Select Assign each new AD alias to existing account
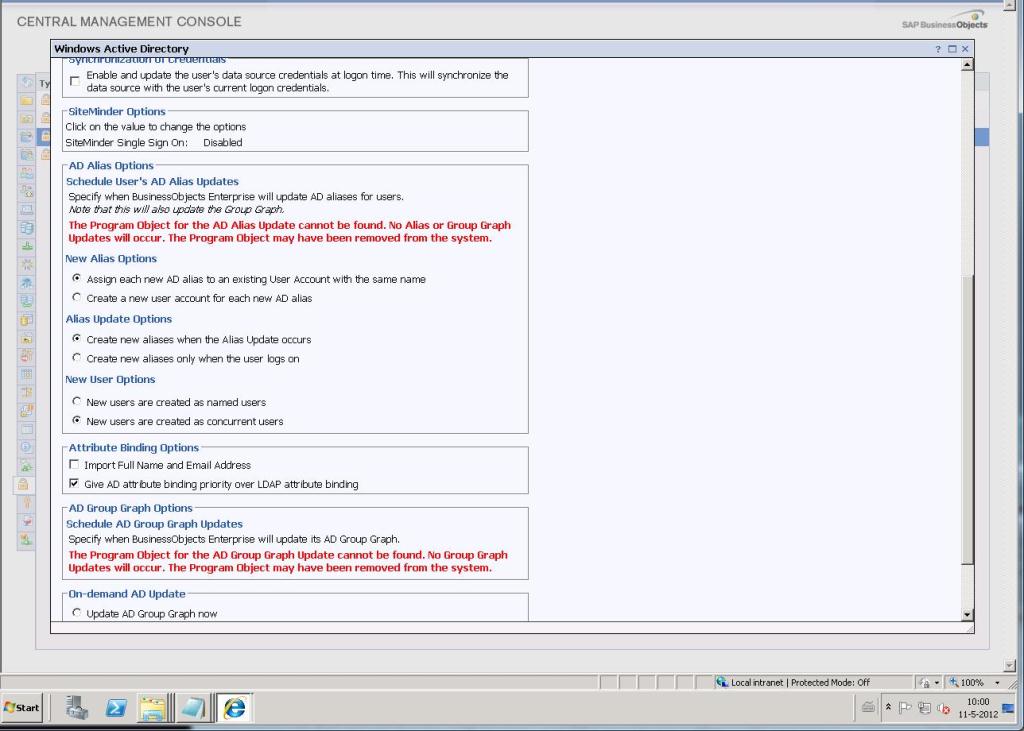Viewport: 1024px width, 731px height. pyautogui.click(x=76, y=278)
